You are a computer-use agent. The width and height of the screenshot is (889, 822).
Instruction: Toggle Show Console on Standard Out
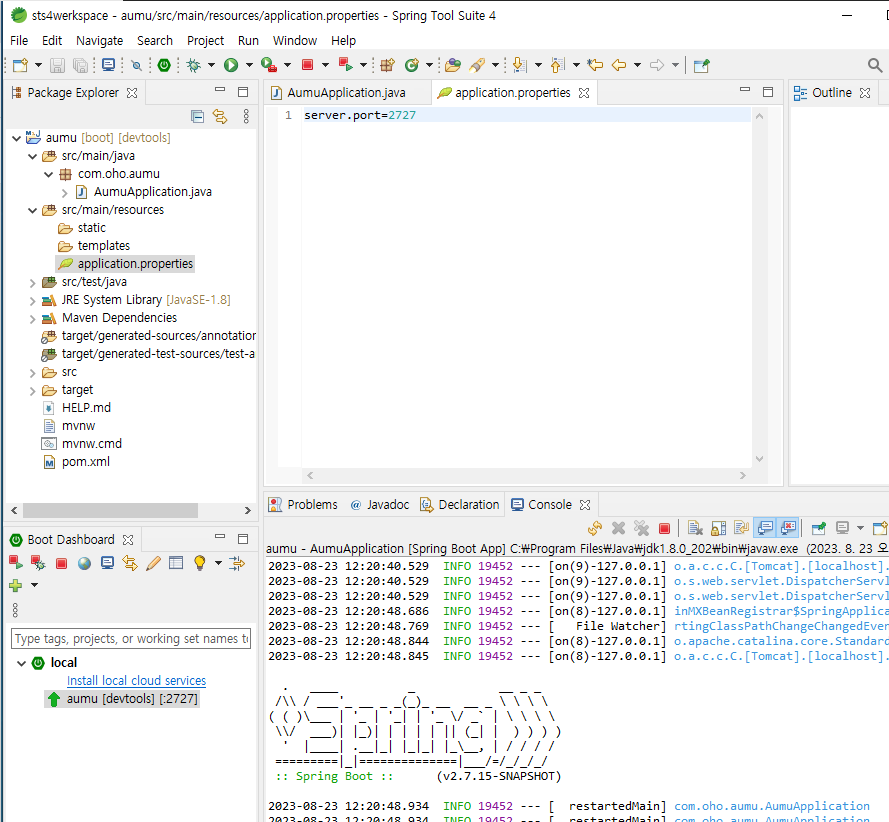click(765, 528)
